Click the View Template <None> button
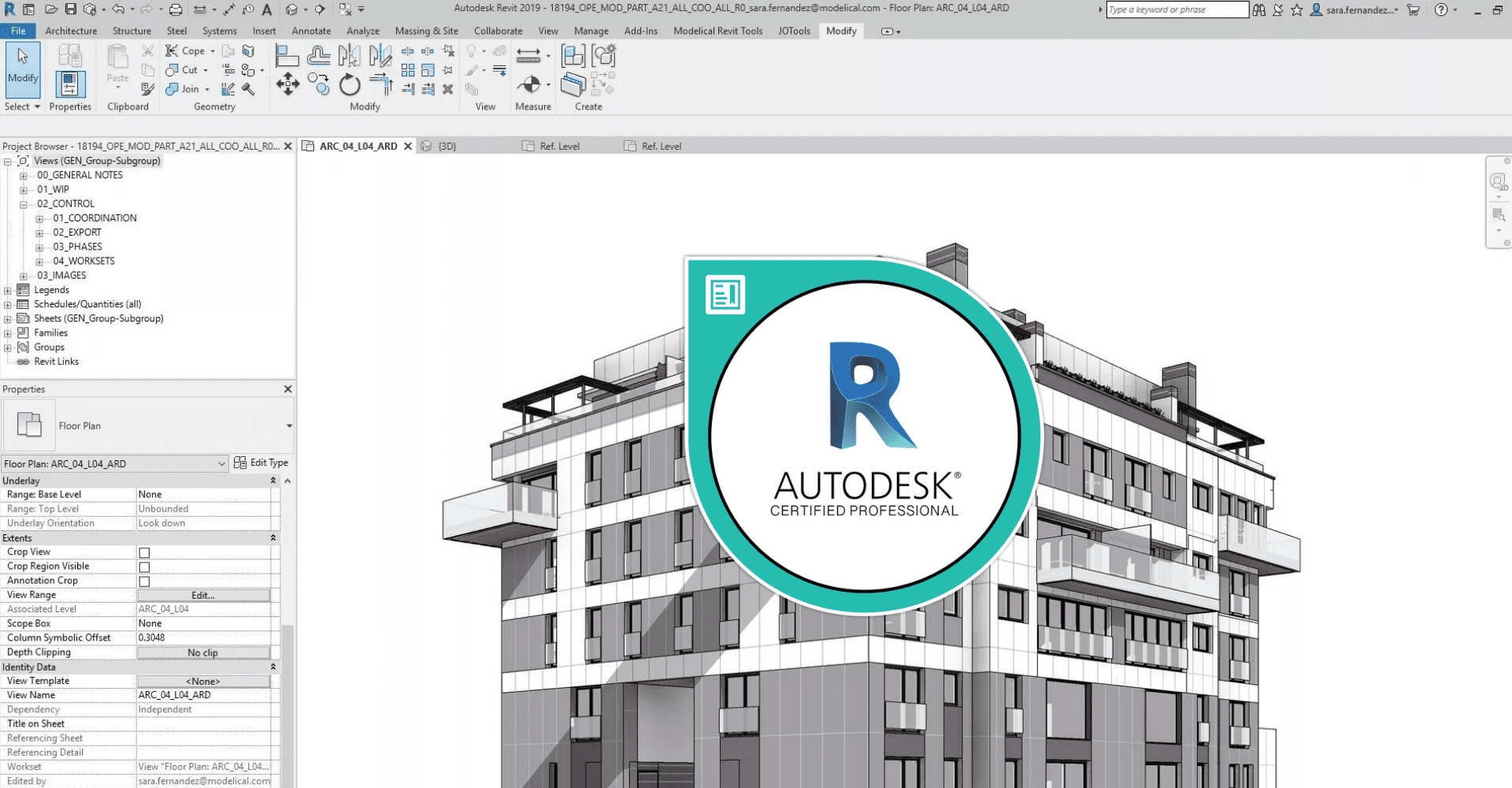 (x=203, y=681)
